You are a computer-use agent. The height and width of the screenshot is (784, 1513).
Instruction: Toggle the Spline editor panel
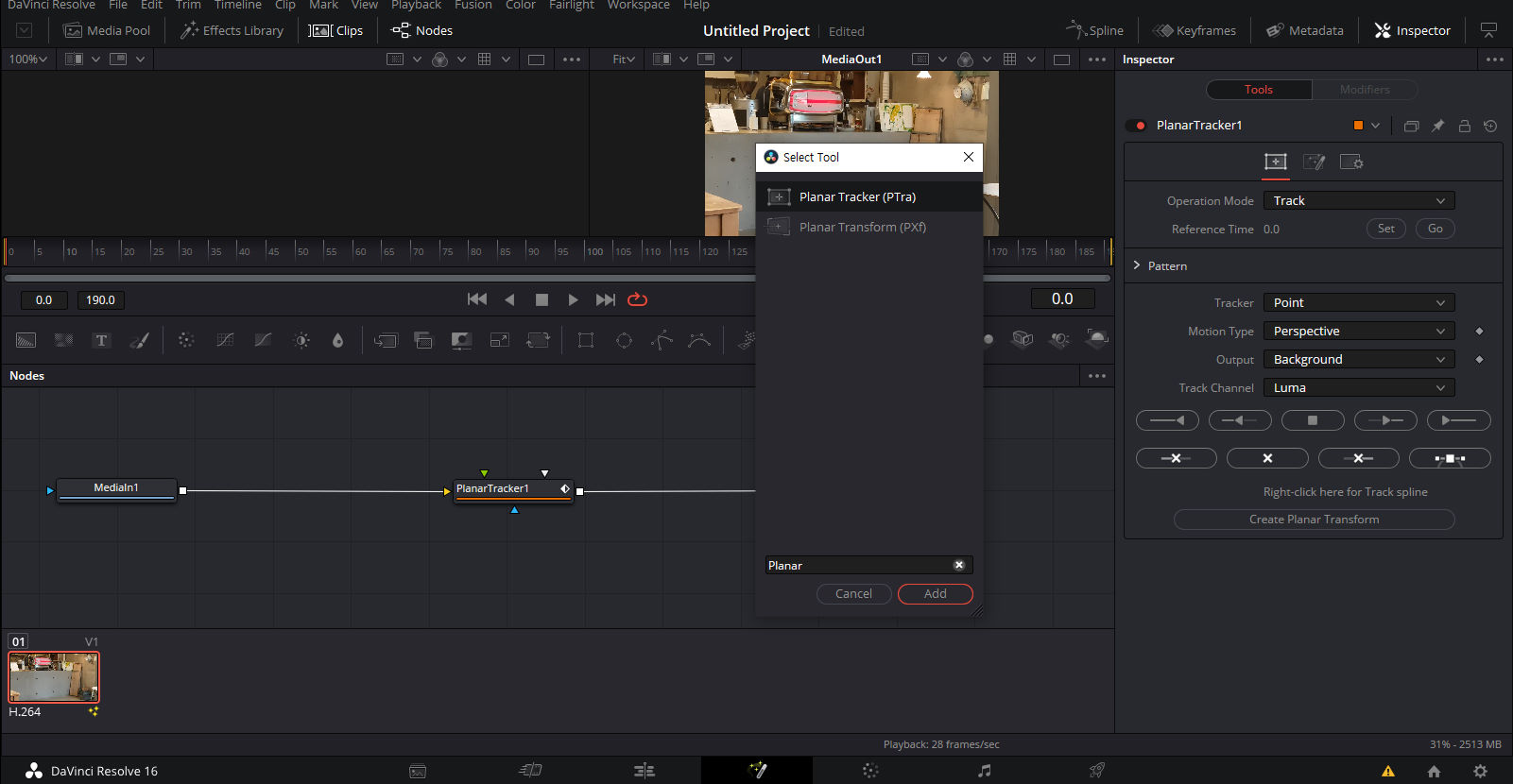pyautogui.click(x=1094, y=30)
